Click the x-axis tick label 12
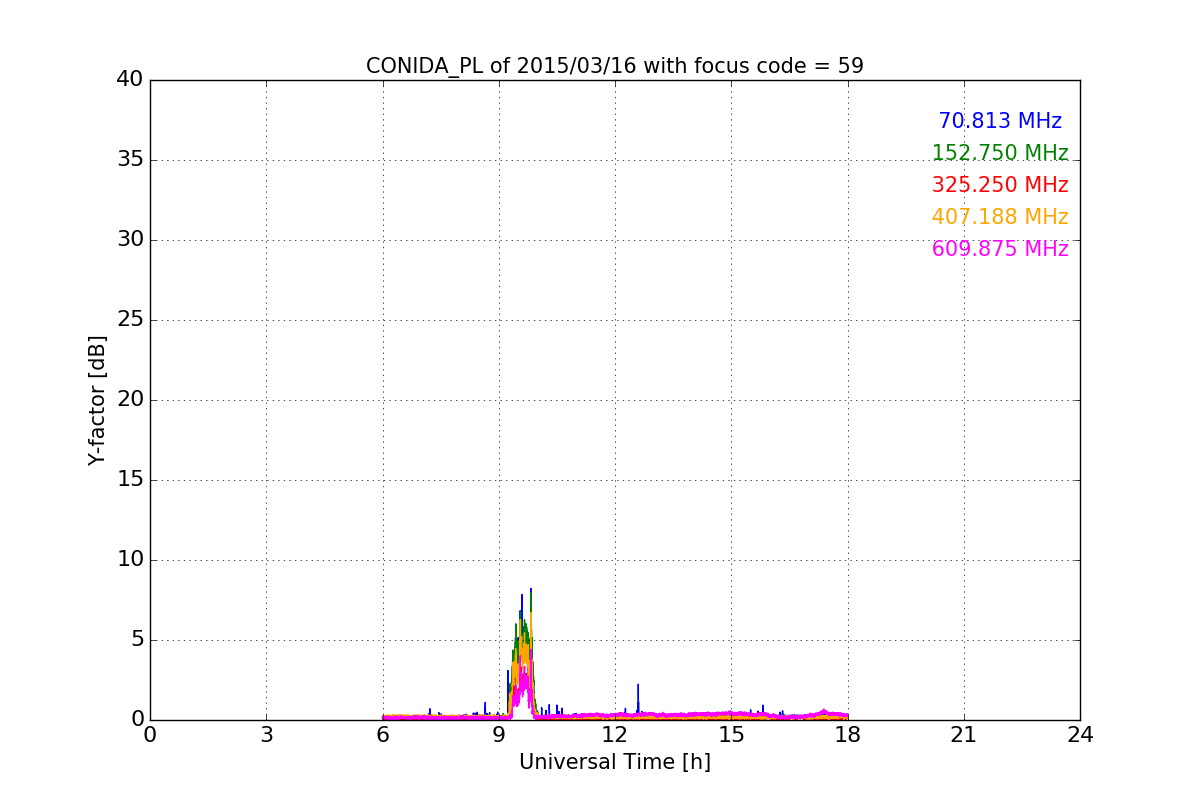Image resolution: width=1200 pixels, height=800 pixels. (x=615, y=735)
